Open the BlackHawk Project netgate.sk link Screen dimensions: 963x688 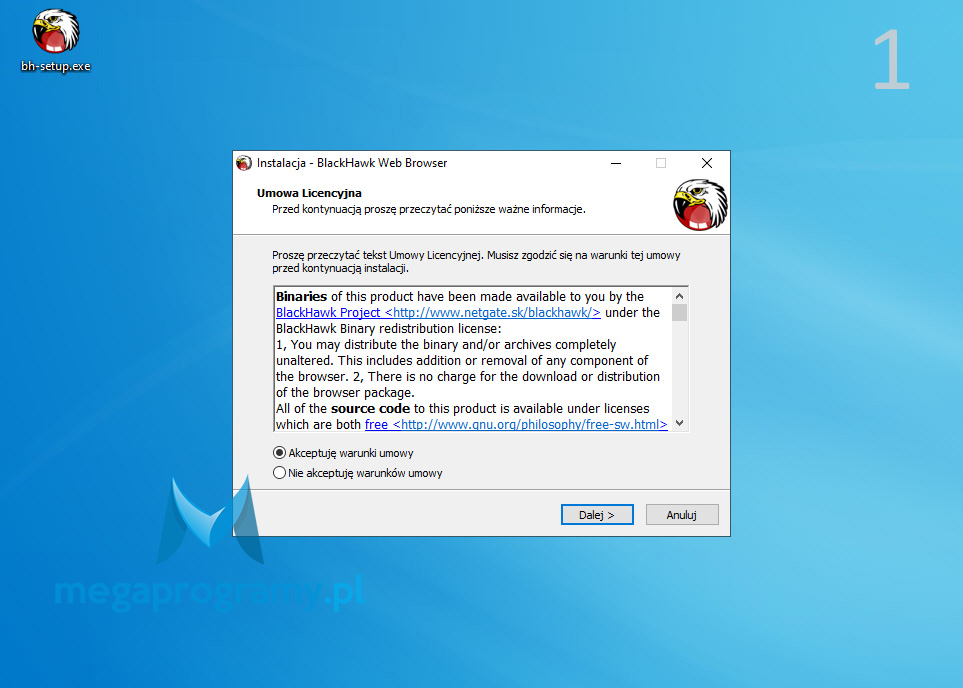438,313
